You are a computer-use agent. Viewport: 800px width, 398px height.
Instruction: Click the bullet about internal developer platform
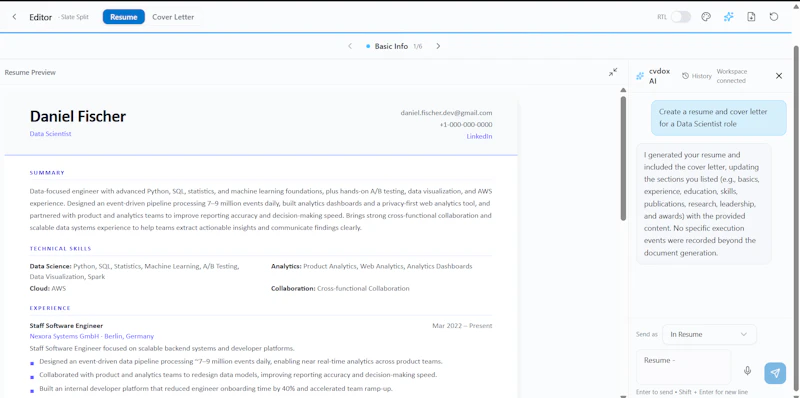[216, 389]
